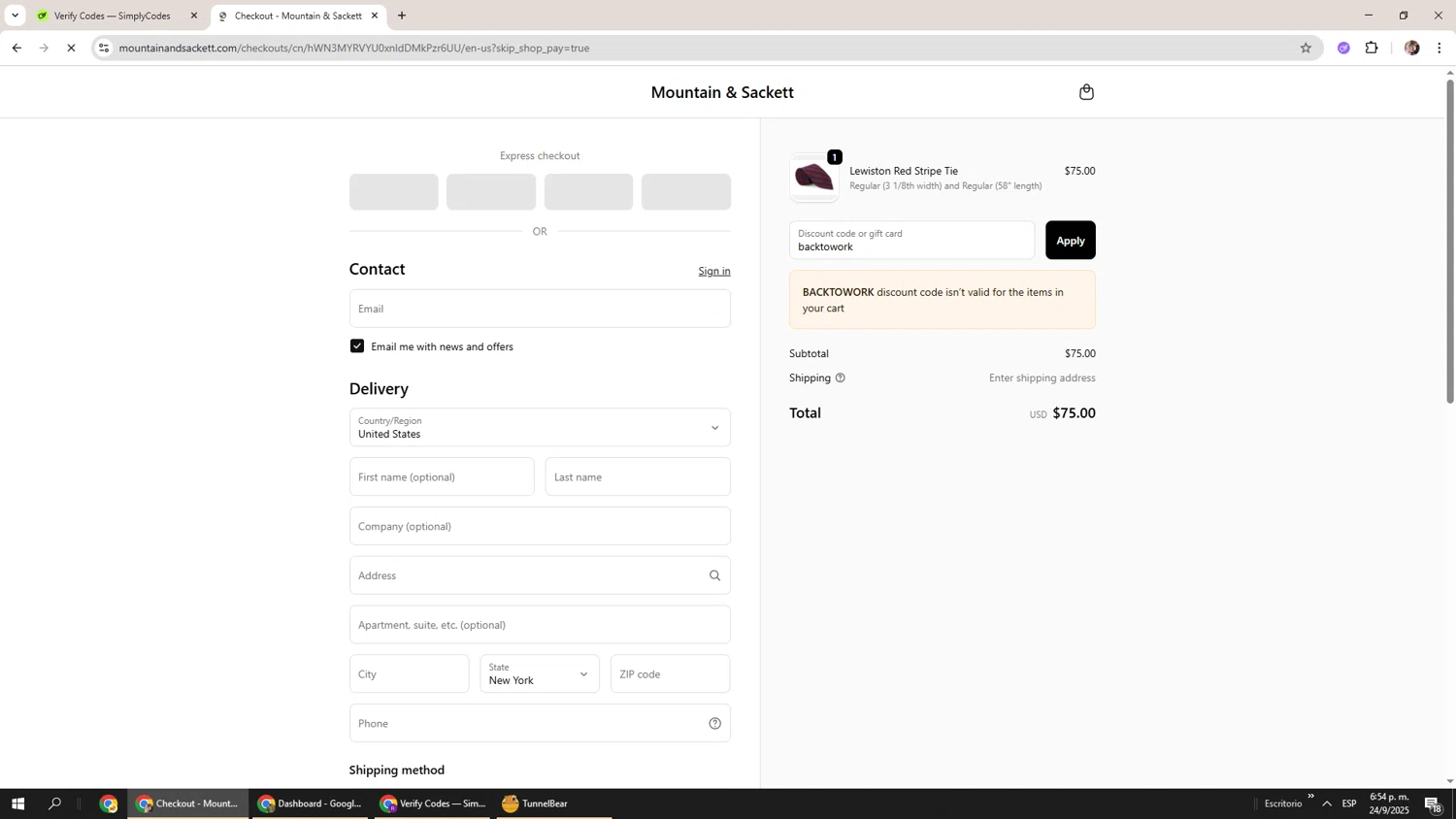Focus the Email input field

point(540,309)
